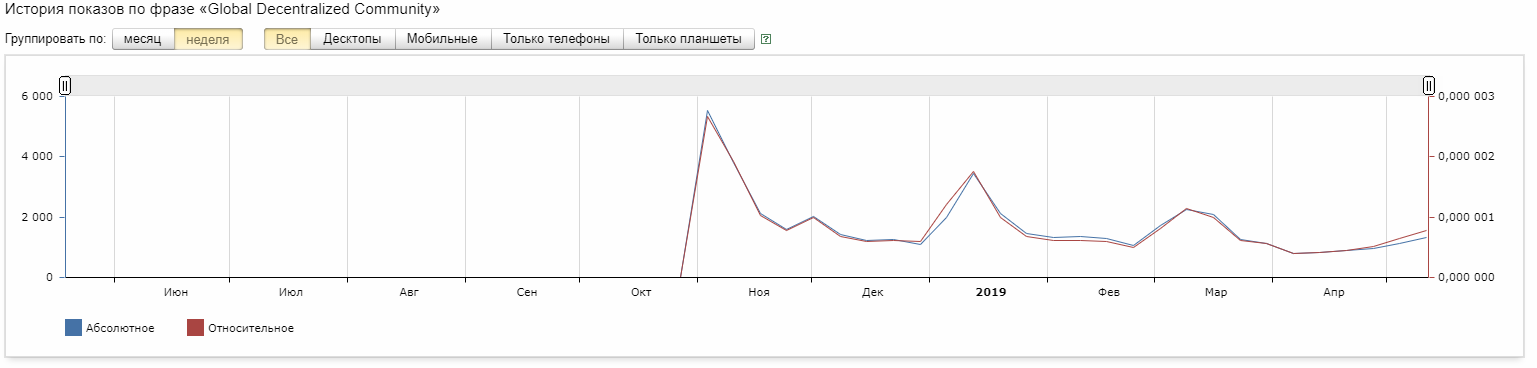This screenshot has width=1537, height=368.
Task: Select the Все devices filter
Action: (x=287, y=40)
